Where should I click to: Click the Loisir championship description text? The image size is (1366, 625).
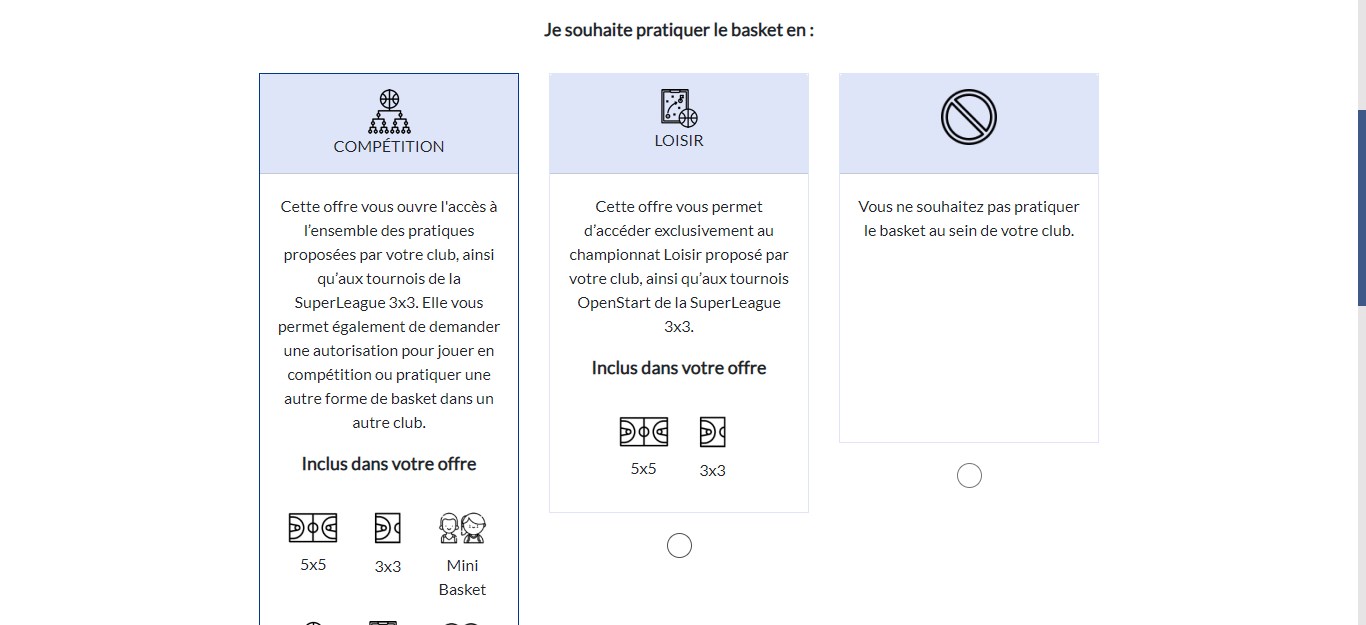pos(679,266)
